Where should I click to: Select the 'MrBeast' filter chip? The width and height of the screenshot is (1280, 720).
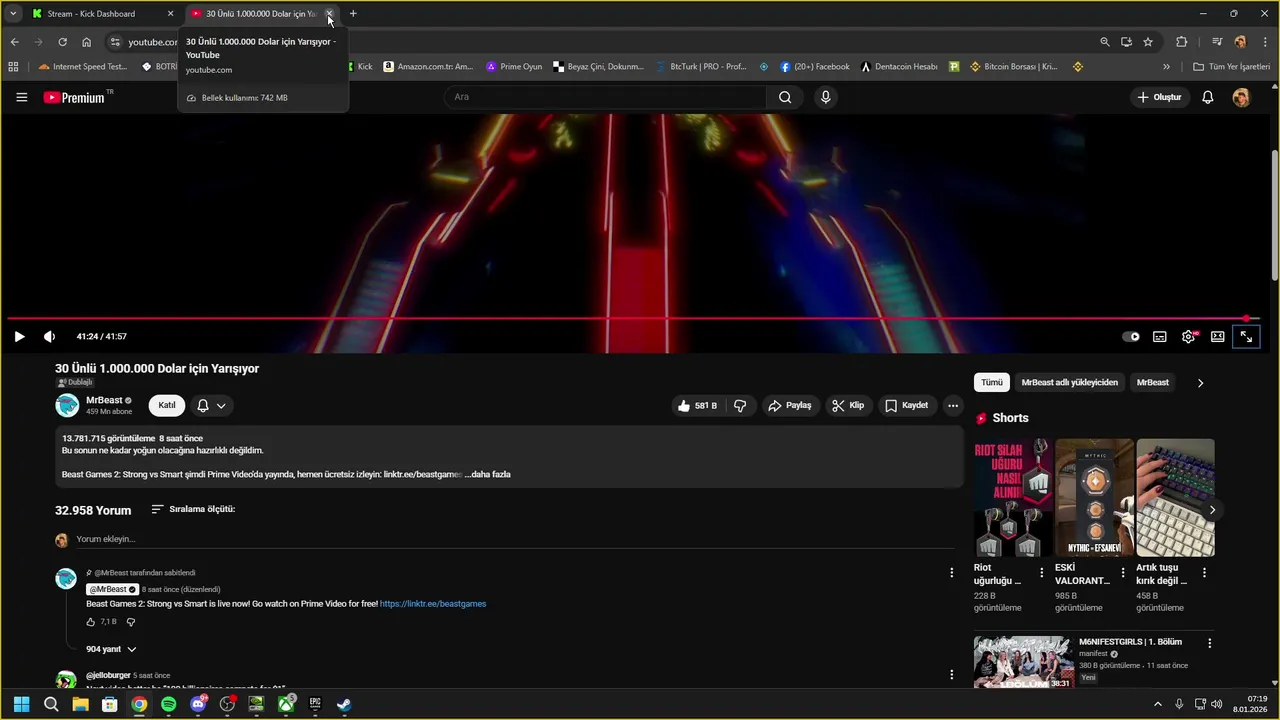[1152, 382]
